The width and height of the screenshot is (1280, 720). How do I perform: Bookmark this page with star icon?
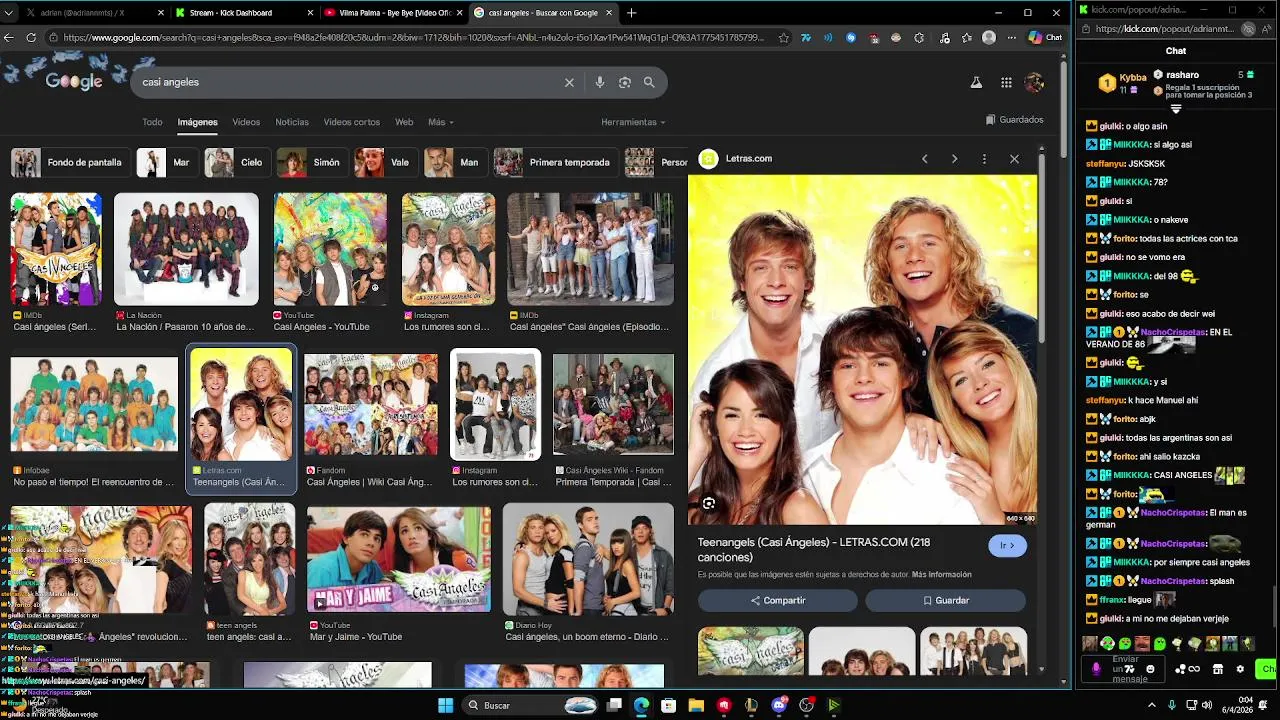point(783,38)
